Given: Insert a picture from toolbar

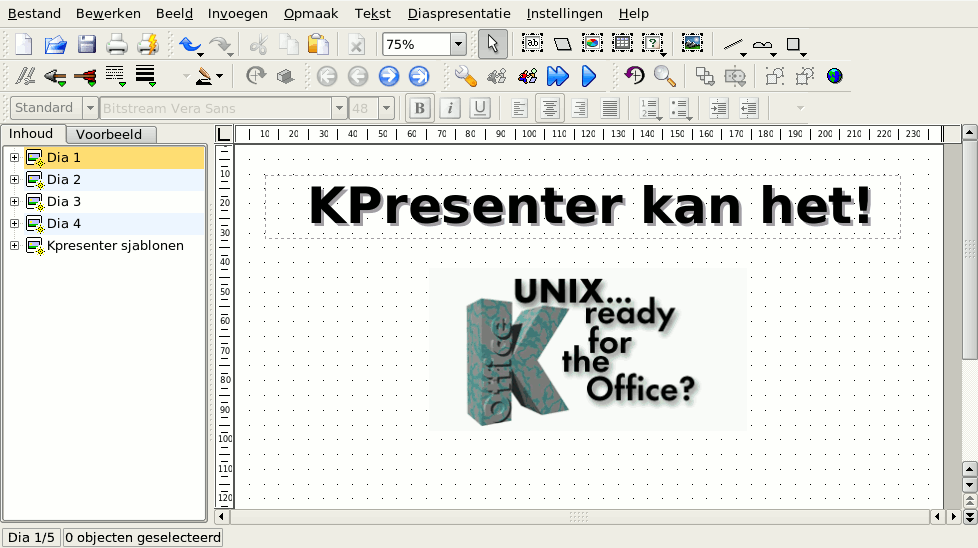Looking at the screenshot, I should pos(692,44).
